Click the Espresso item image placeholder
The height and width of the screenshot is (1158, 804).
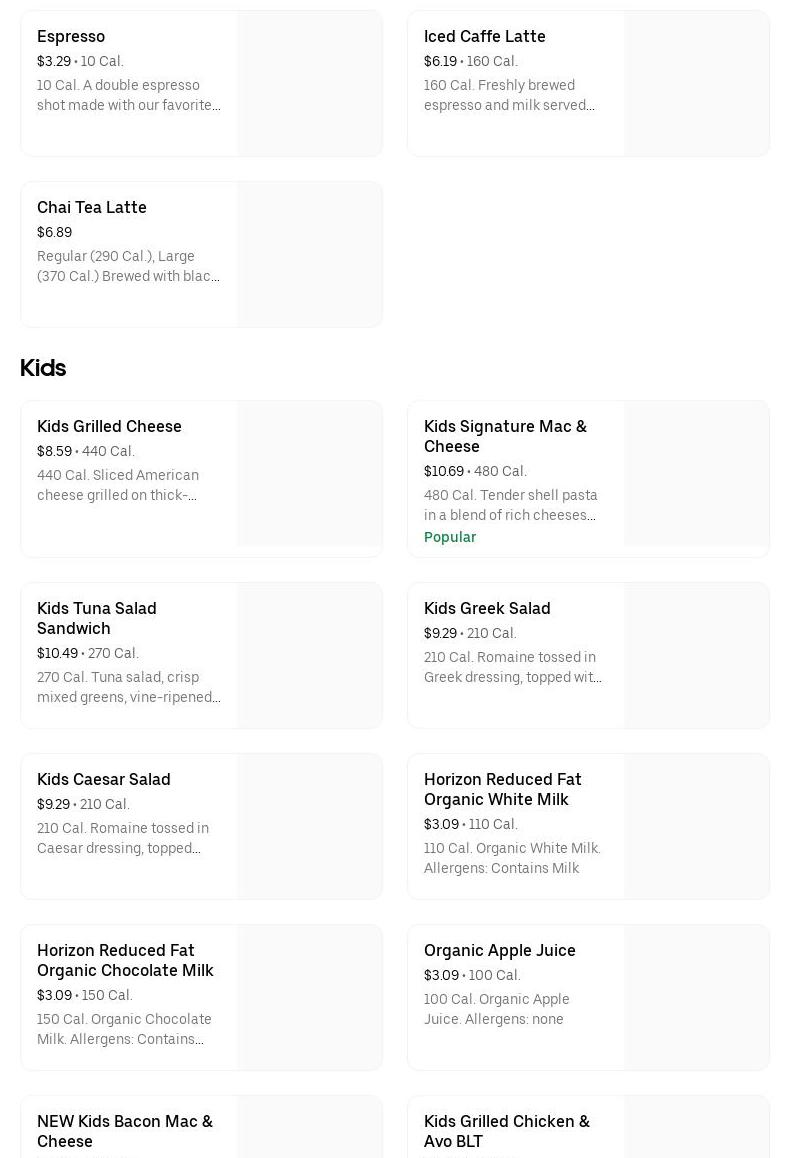pos(309,84)
